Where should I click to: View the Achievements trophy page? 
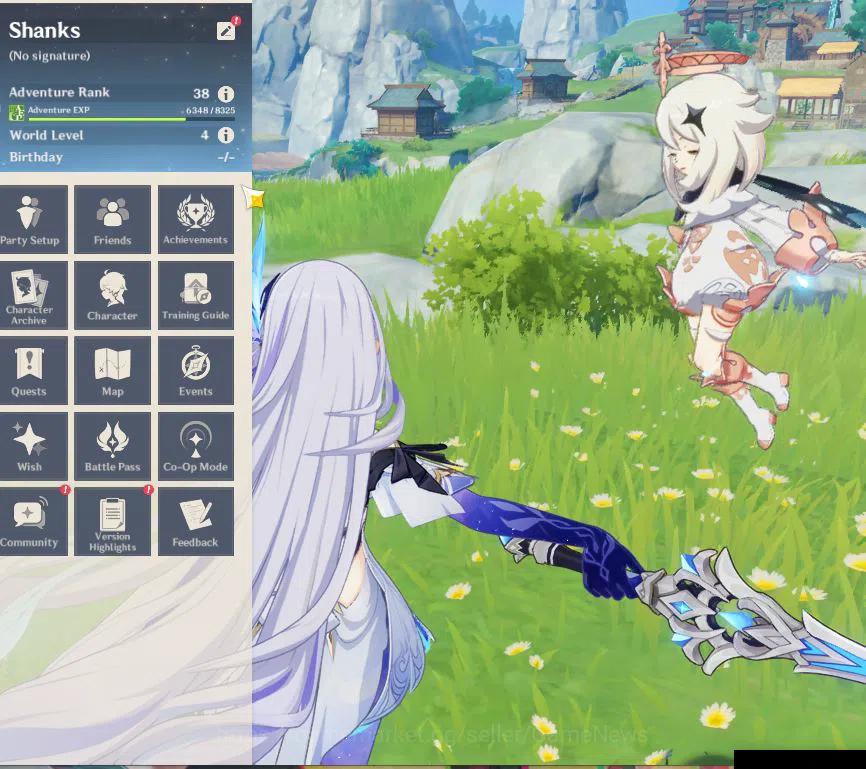click(x=196, y=220)
